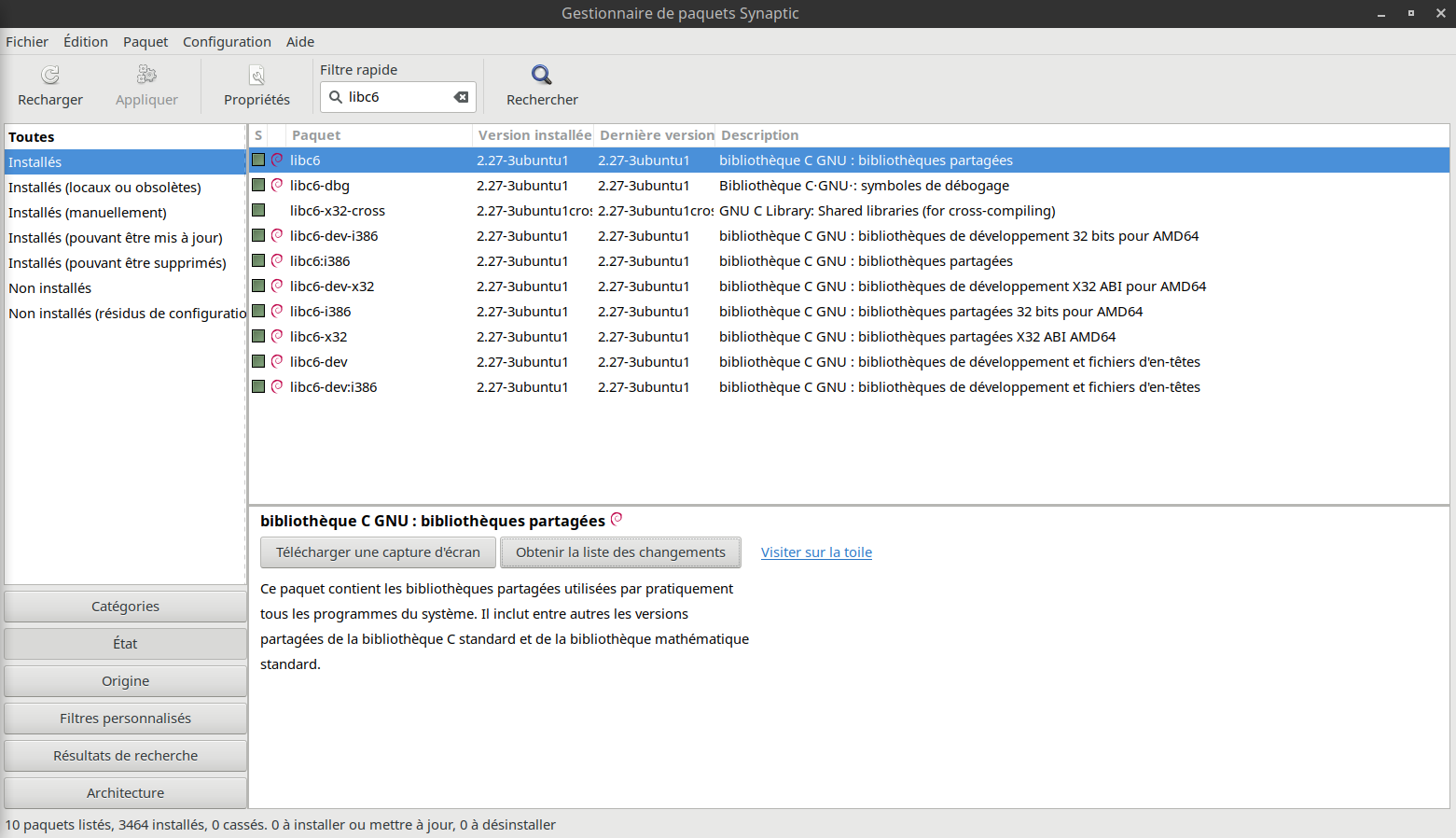The image size is (1456, 838).
Task: Click the Rechercher magnifier icon
Action: pos(542,75)
